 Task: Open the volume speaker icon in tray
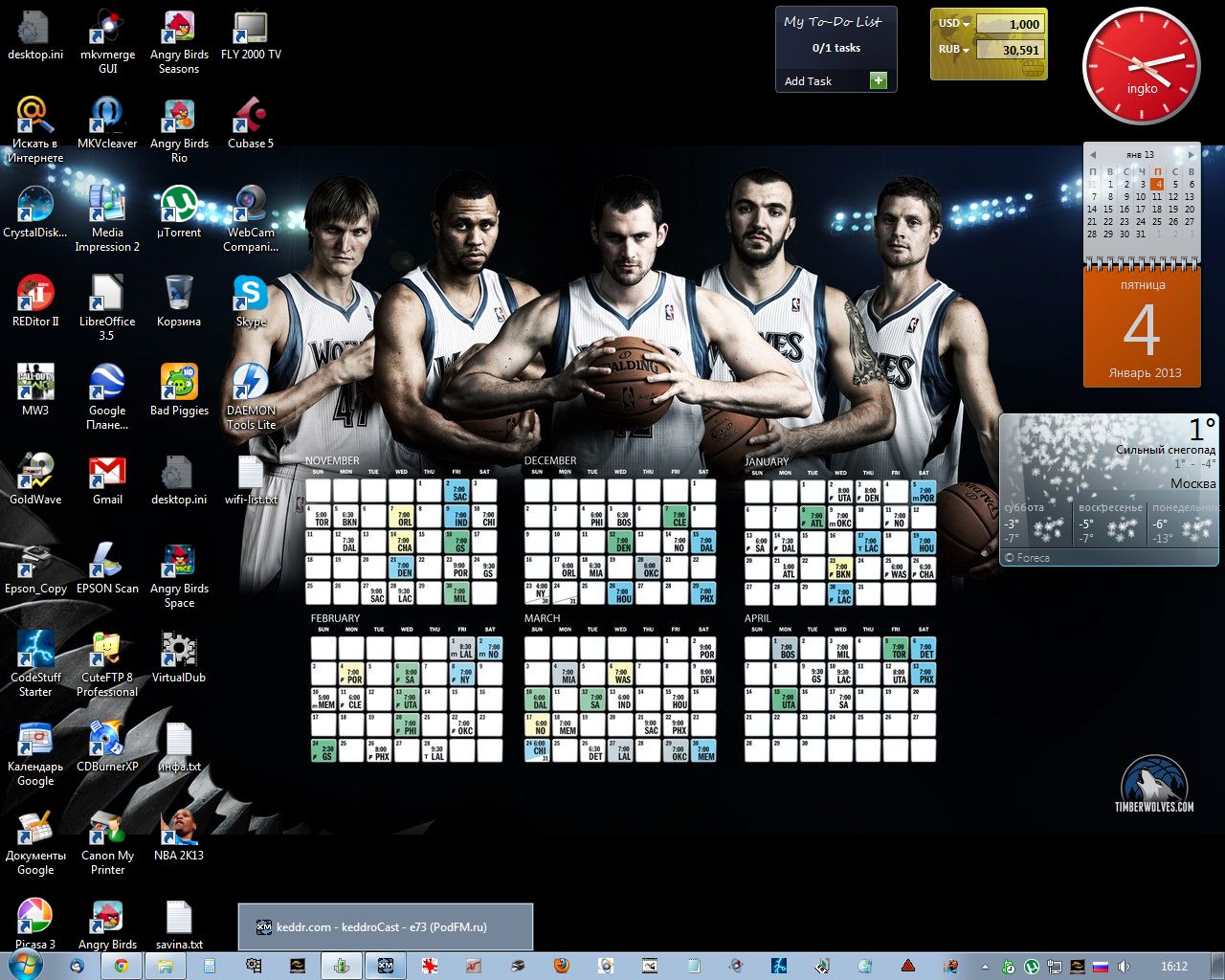pyautogui.click(x=1124, y=967)
